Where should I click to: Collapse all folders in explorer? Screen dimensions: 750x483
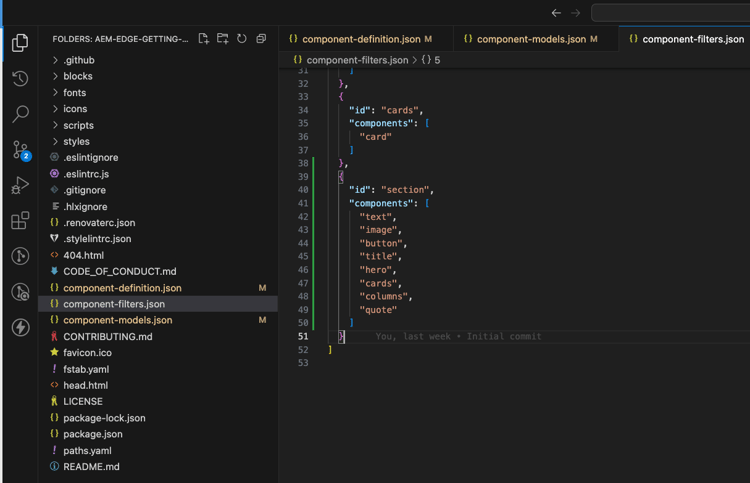pos(261,39)
